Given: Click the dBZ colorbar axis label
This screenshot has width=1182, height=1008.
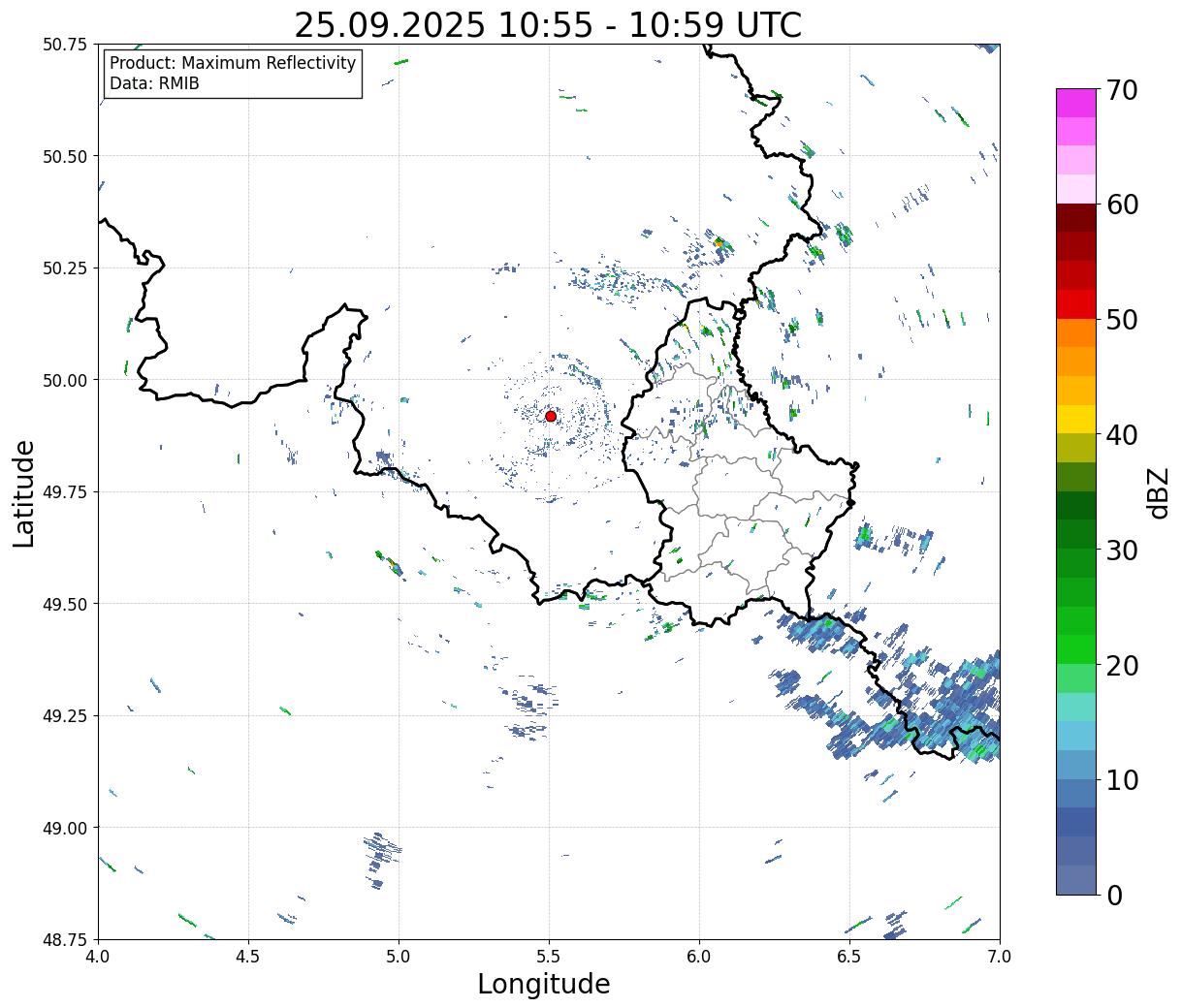Looking at the screenshot, I should click(x=1158, y=491).
